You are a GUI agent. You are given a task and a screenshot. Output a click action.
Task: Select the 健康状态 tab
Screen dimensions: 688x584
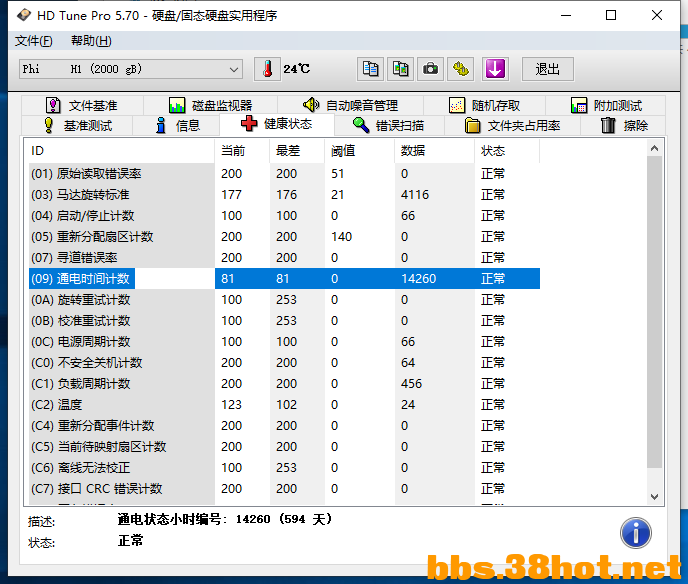277,124
